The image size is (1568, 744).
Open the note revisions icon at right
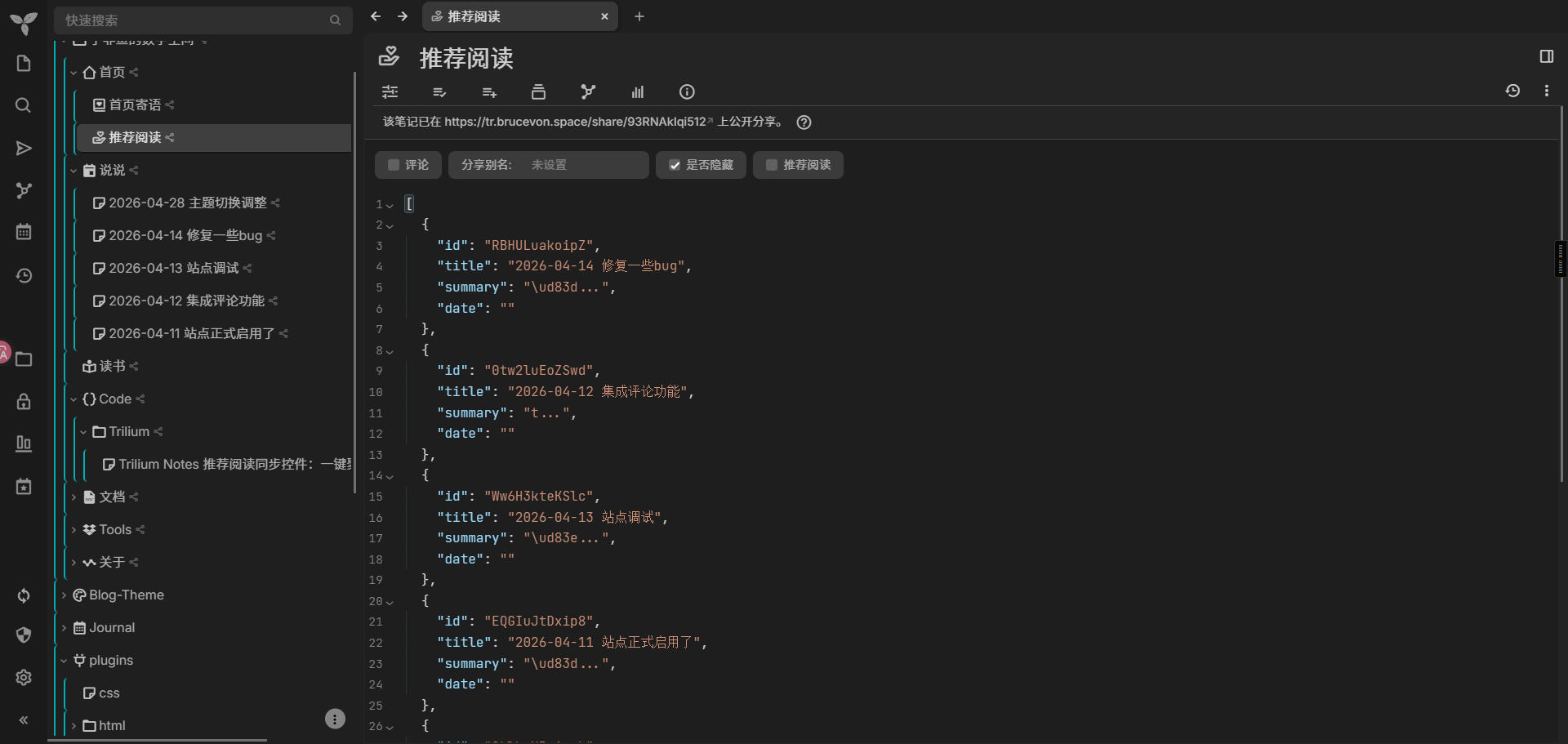tap(1512, 91)
